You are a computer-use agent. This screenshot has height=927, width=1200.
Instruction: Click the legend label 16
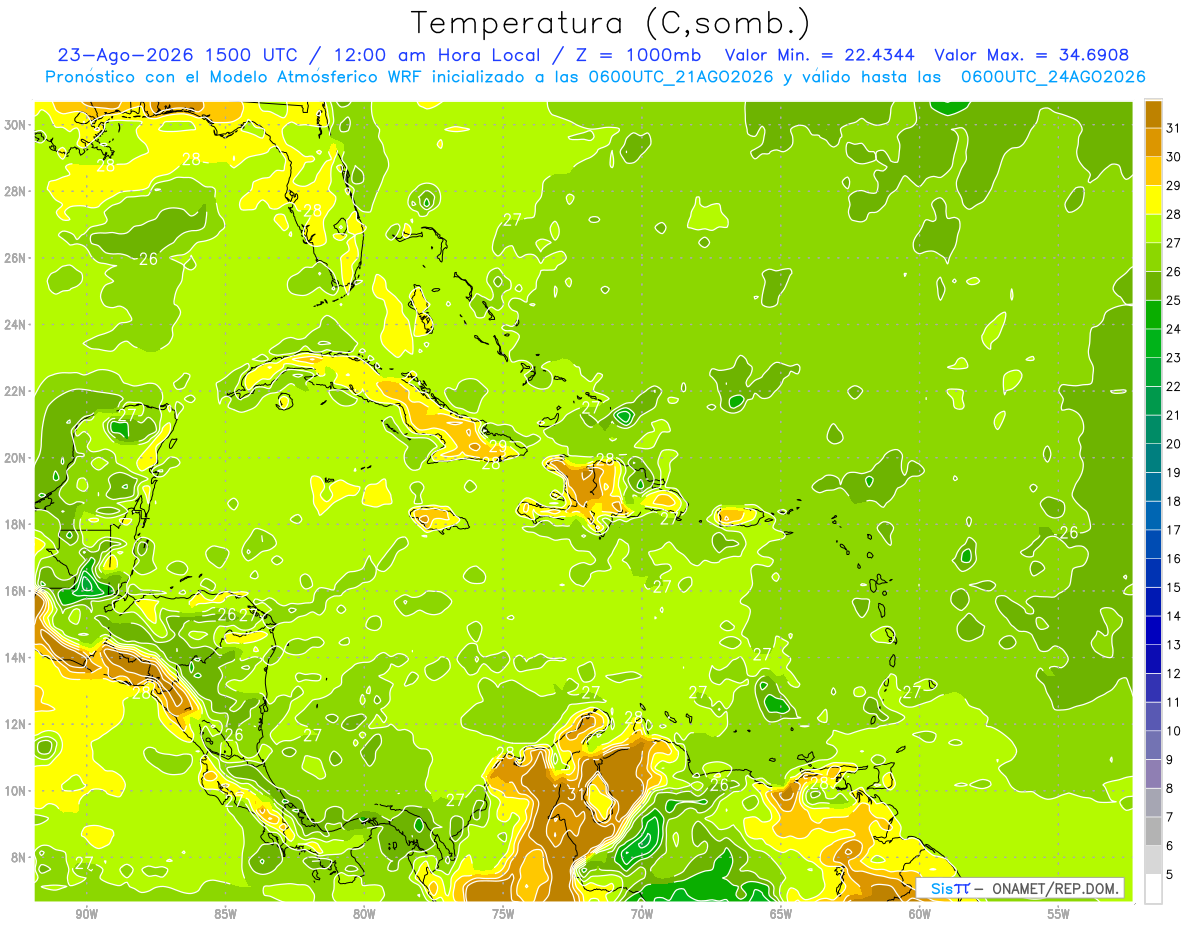click(1174, 558)
